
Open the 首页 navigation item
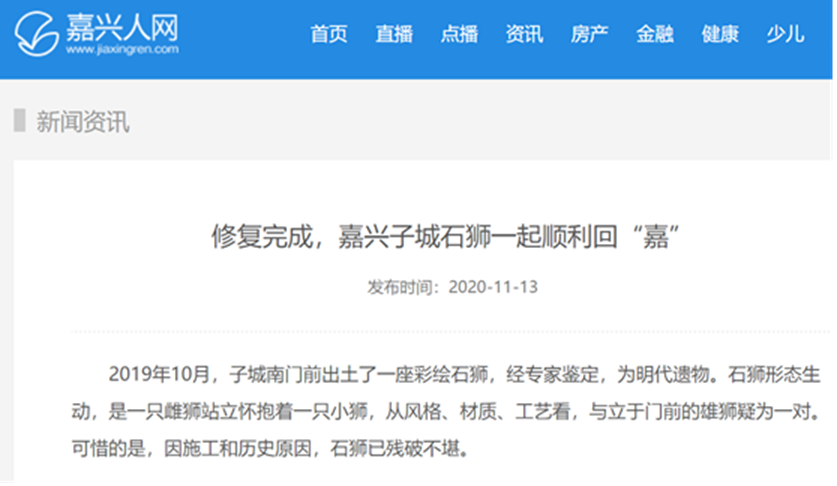pyautogui.click(x=329, y=34)
